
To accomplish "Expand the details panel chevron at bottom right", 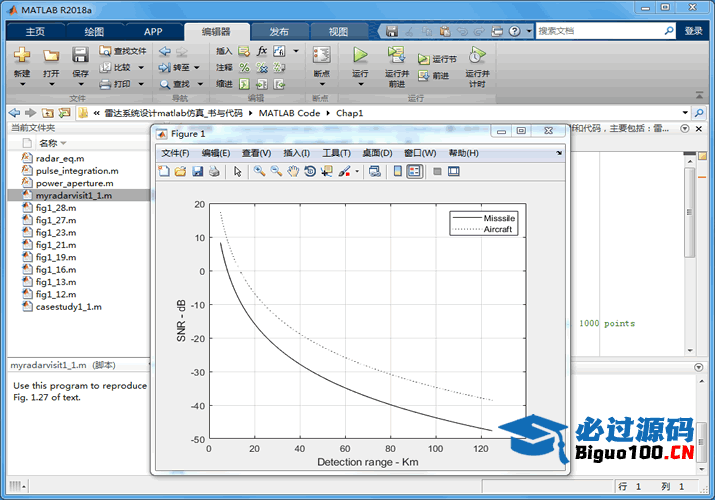I will point(699,367).
